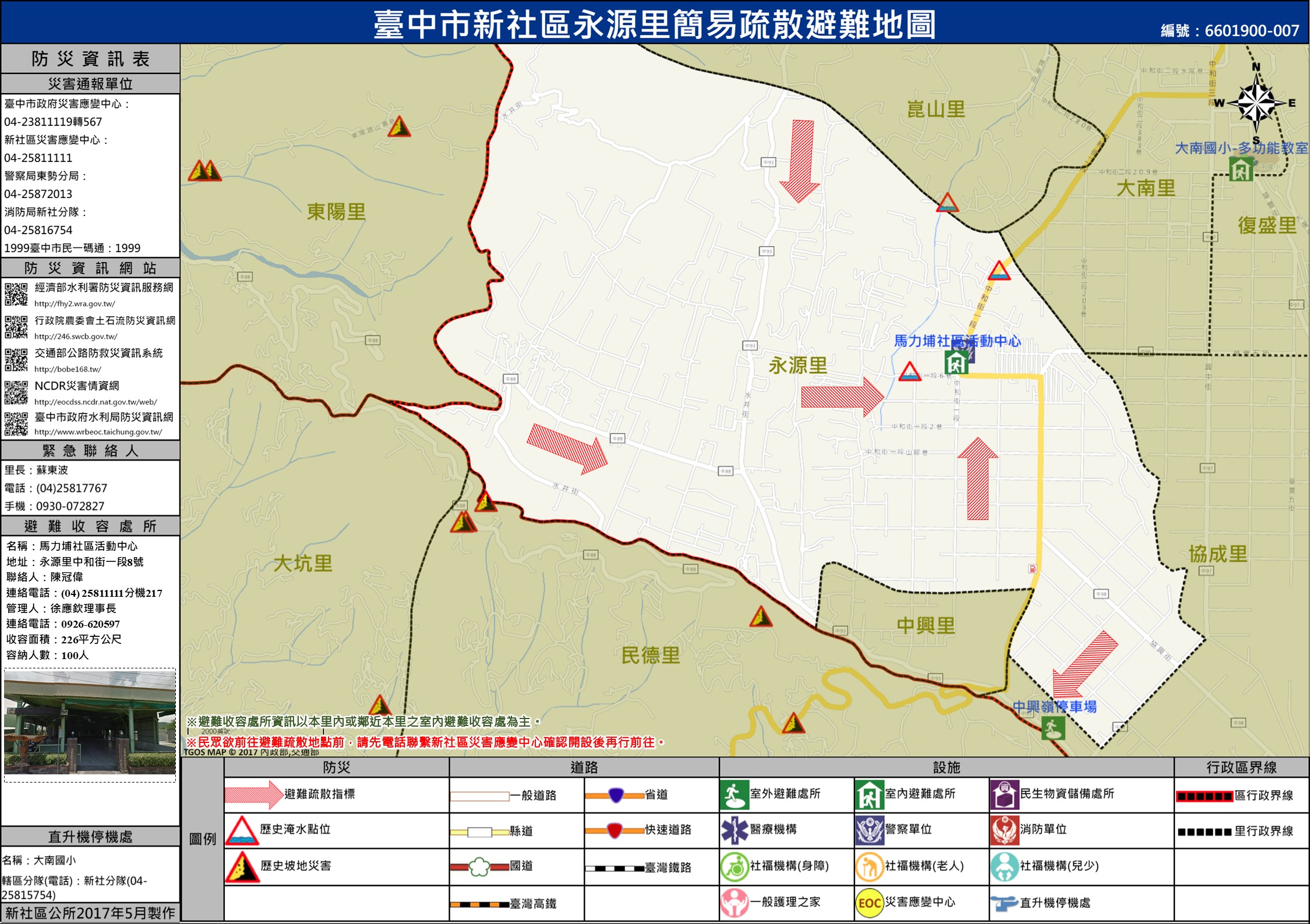
Task: Click the 中興里 map label
Action: (x=926, y=626)
